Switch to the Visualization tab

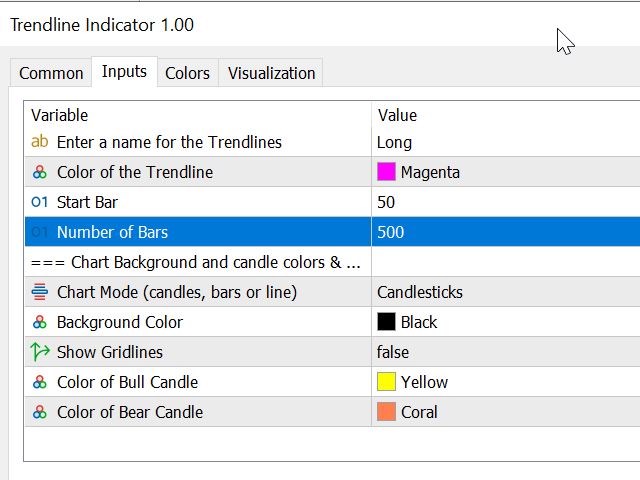pyautogui.click(x=271, y=73)
